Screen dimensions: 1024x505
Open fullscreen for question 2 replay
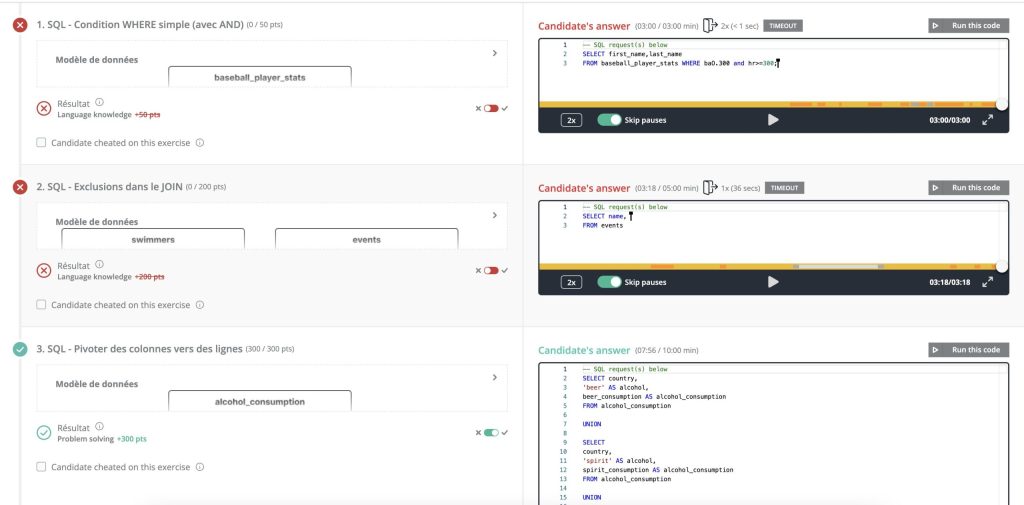[x=987, y=282]
